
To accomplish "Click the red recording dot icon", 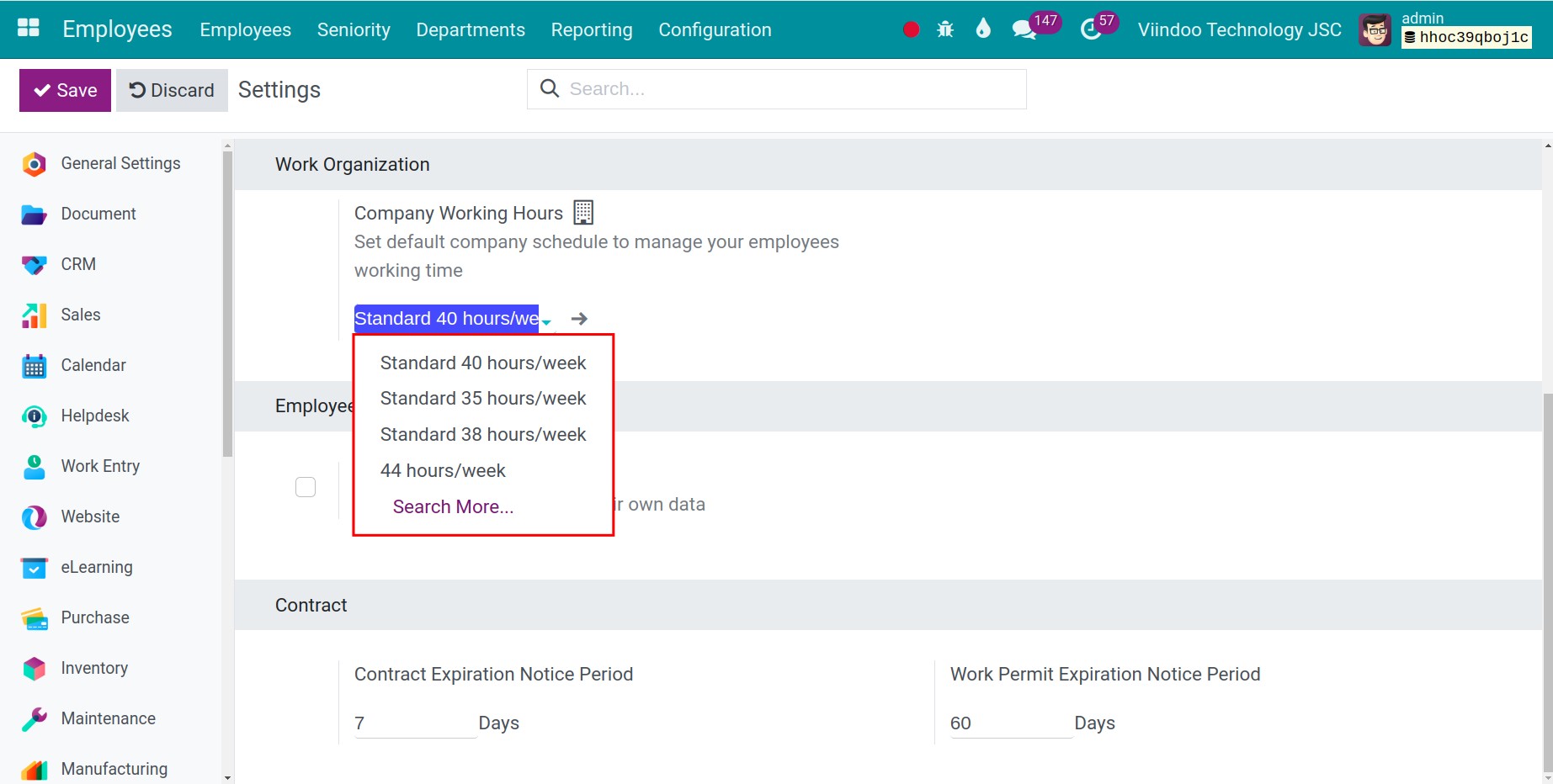I will 911,29.
